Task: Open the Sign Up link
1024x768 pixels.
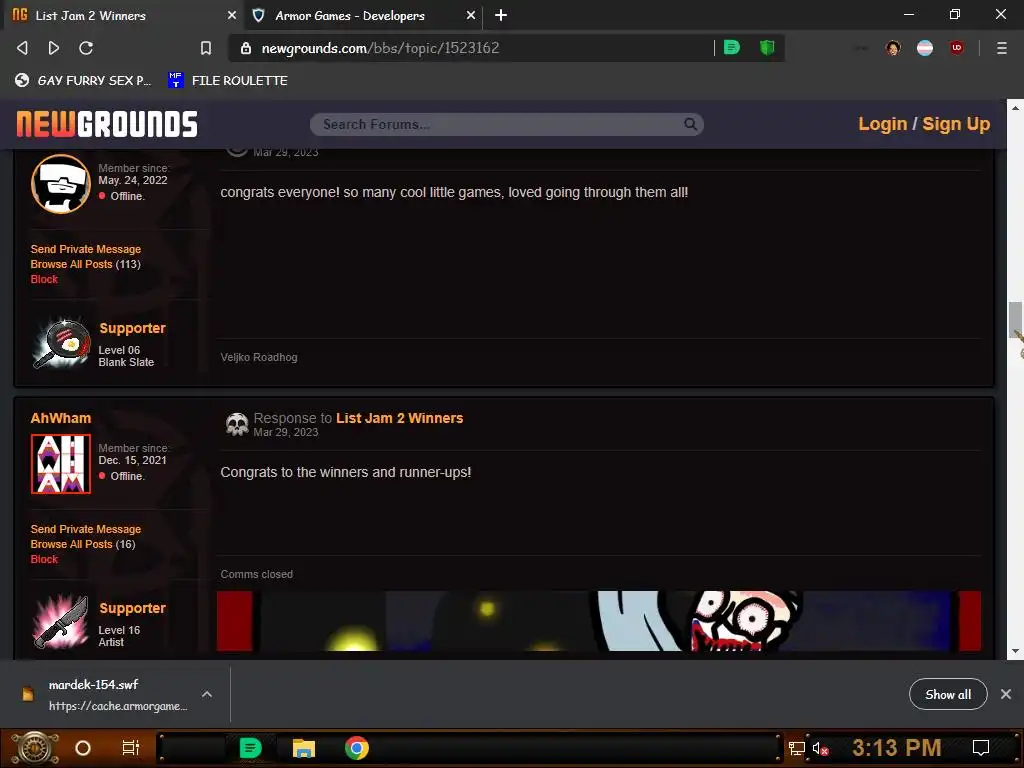Action: coord(956,124)
